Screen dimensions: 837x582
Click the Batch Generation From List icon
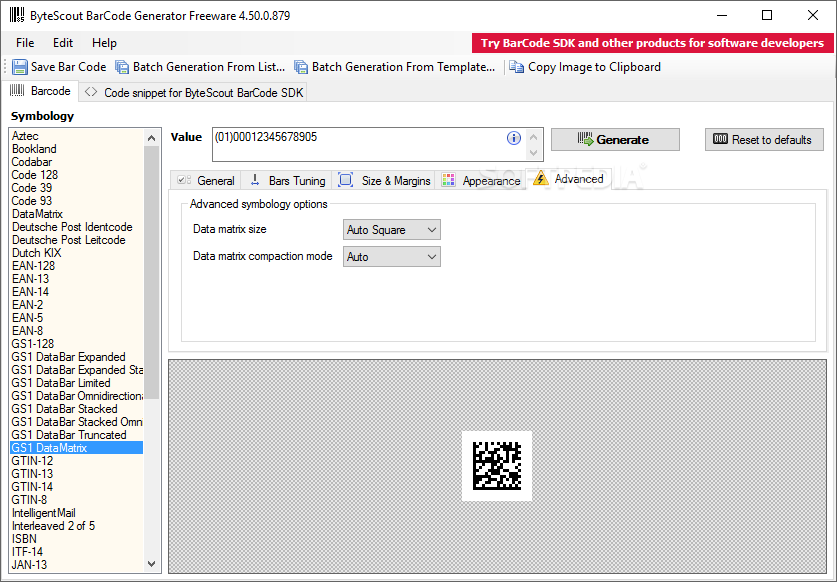click(122, 67)
